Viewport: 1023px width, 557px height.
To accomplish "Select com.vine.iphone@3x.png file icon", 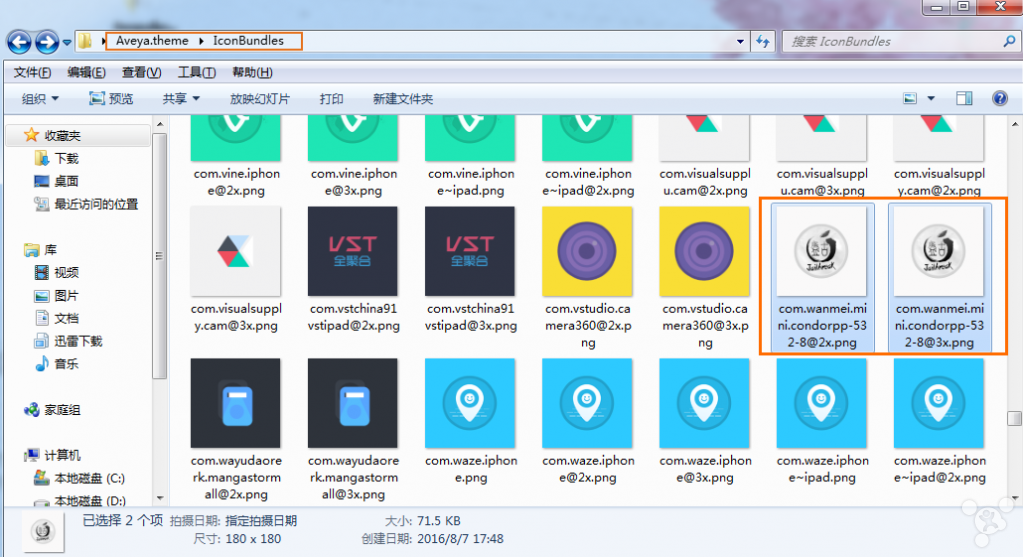I will pyautogui.click(x=353, y=138).
